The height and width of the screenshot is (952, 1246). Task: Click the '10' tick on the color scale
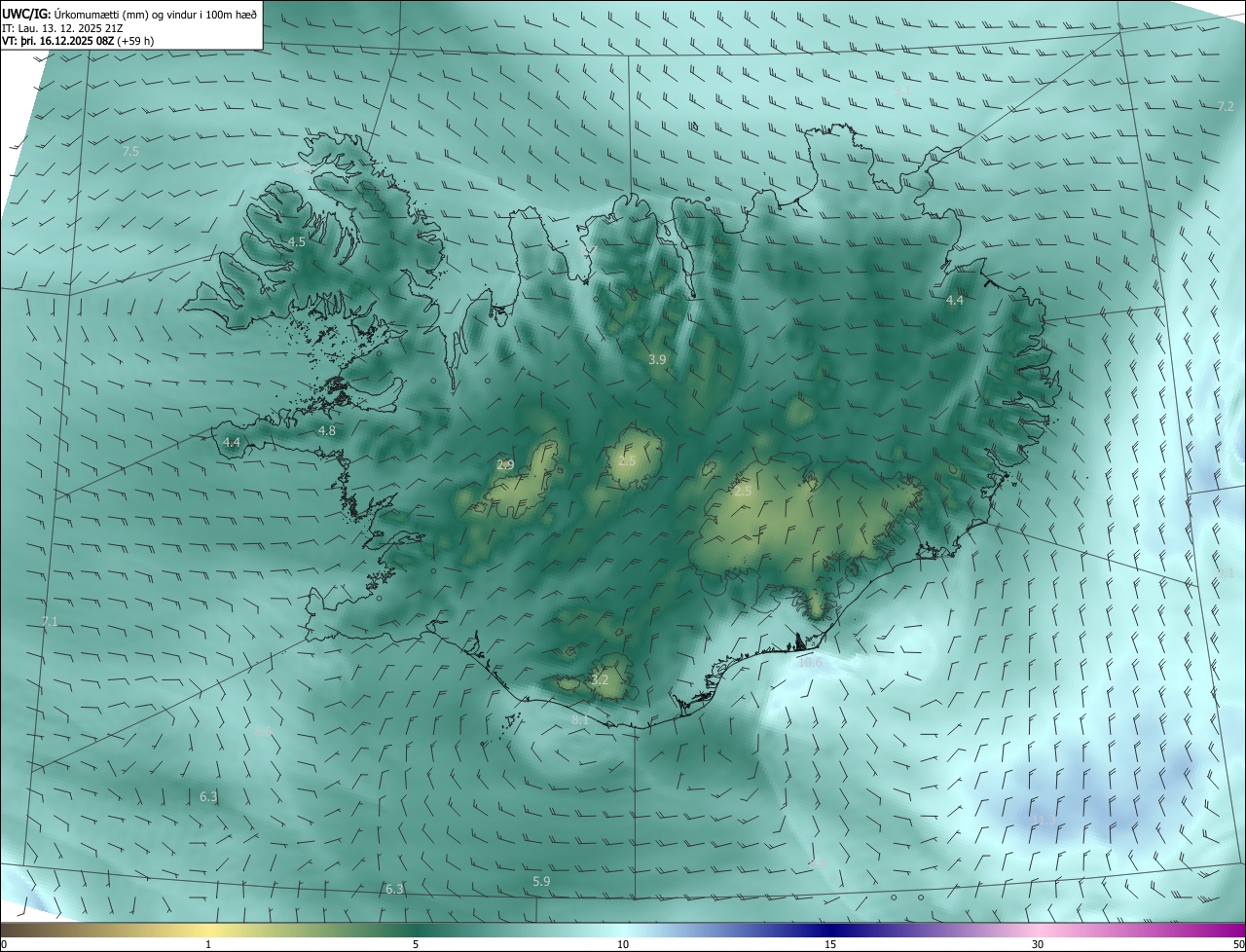(x=623, y=945)
